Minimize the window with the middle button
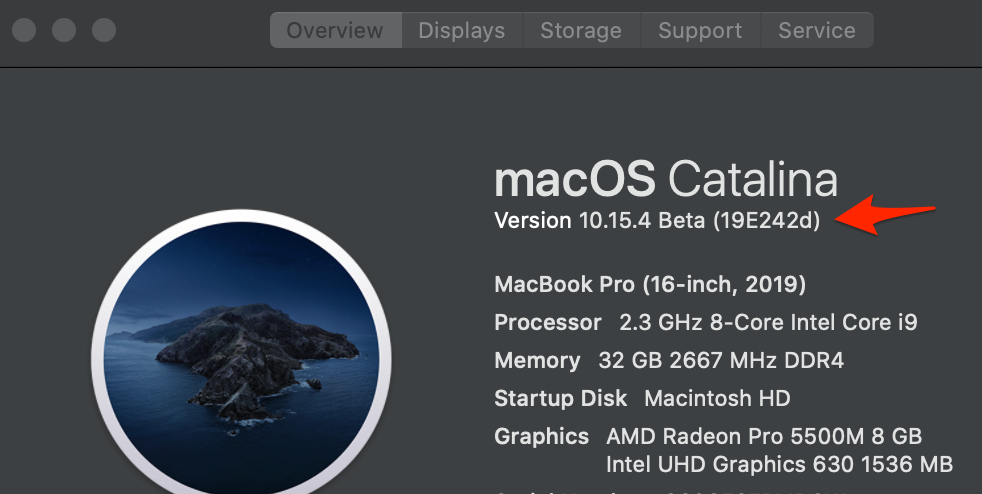The height and width of the screenshot is (494, 982). (64, 30)
